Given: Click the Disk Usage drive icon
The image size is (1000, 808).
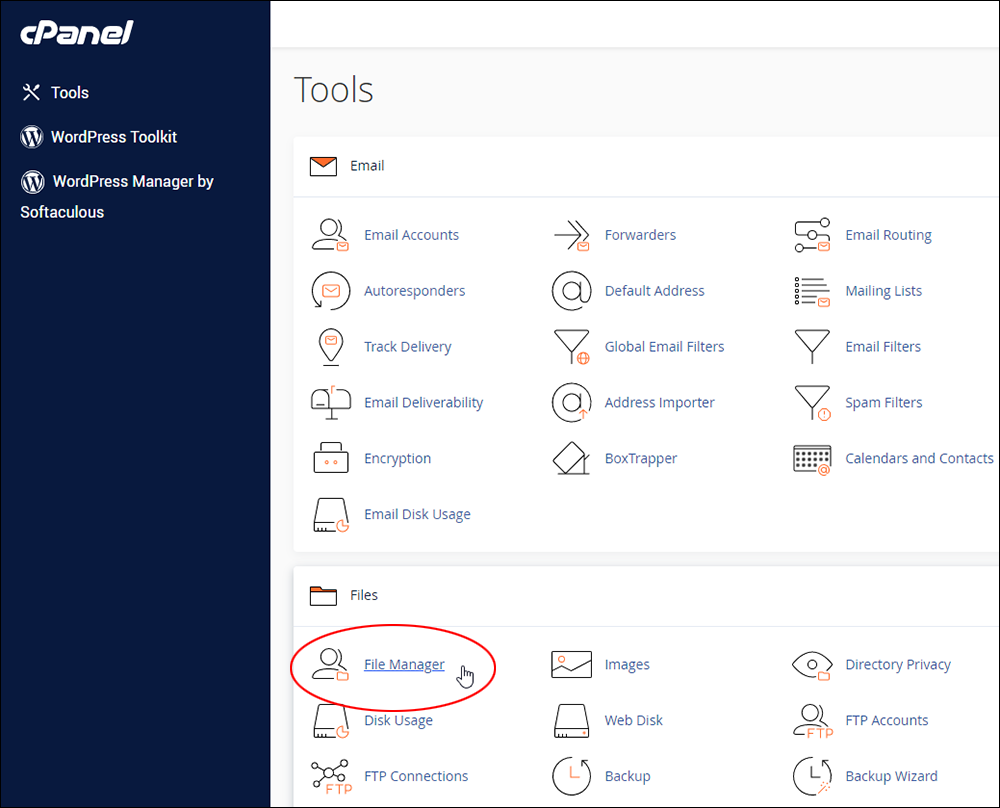Looking at the screenshot, I should point(330,721).
